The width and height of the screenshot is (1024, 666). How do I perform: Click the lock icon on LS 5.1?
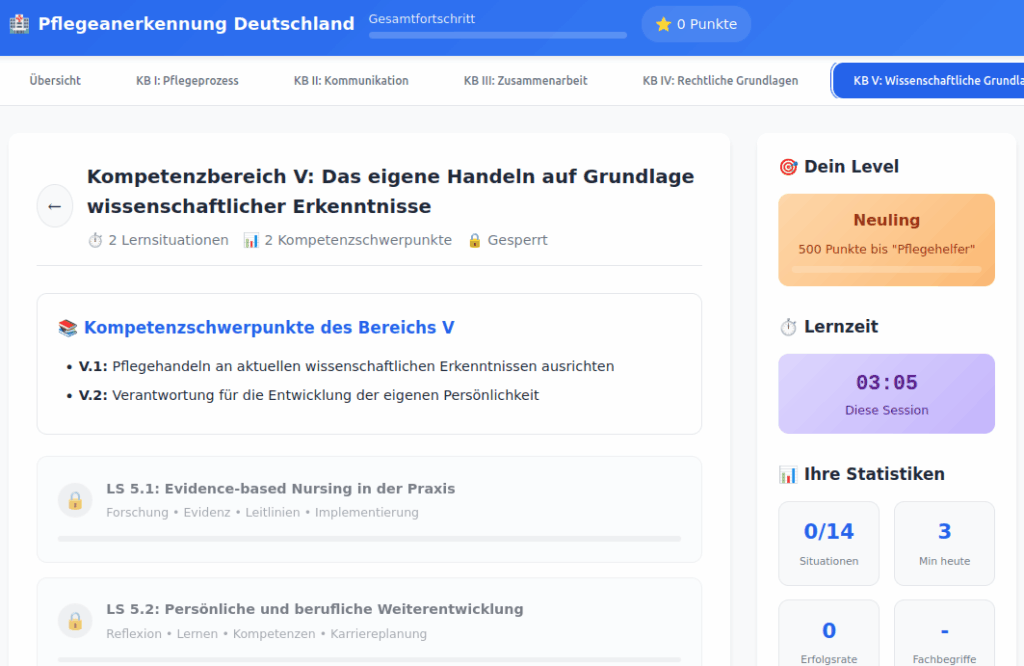tap(75, 500)
